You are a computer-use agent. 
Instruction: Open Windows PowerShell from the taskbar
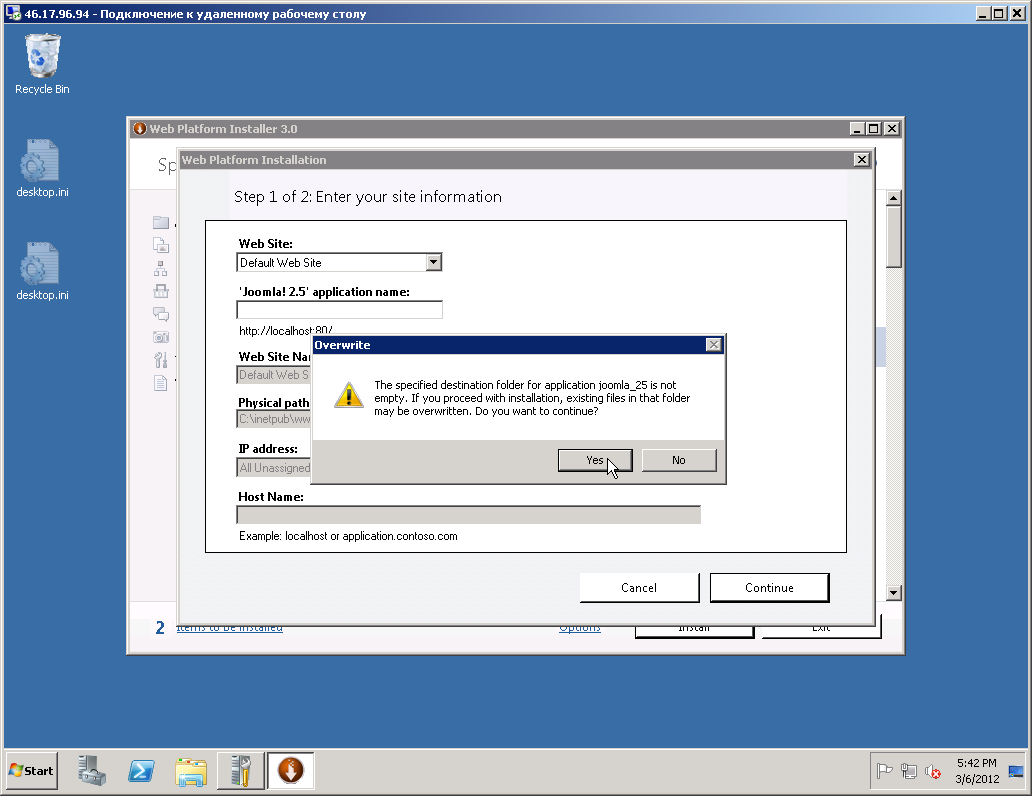[142, 770]
